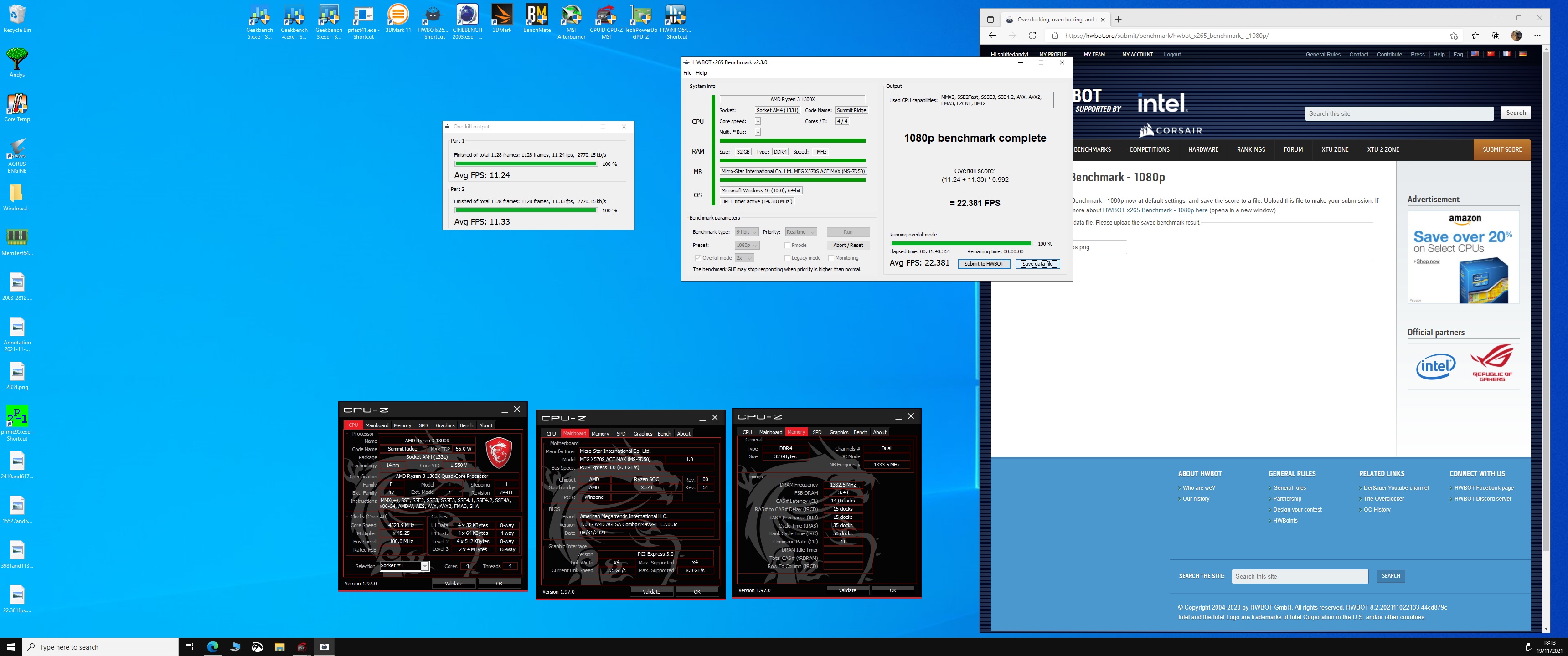This screenshot has height=656, width=1568.
Task: Open prime95.exe shortcut on desktop
Action: point(17,424)
